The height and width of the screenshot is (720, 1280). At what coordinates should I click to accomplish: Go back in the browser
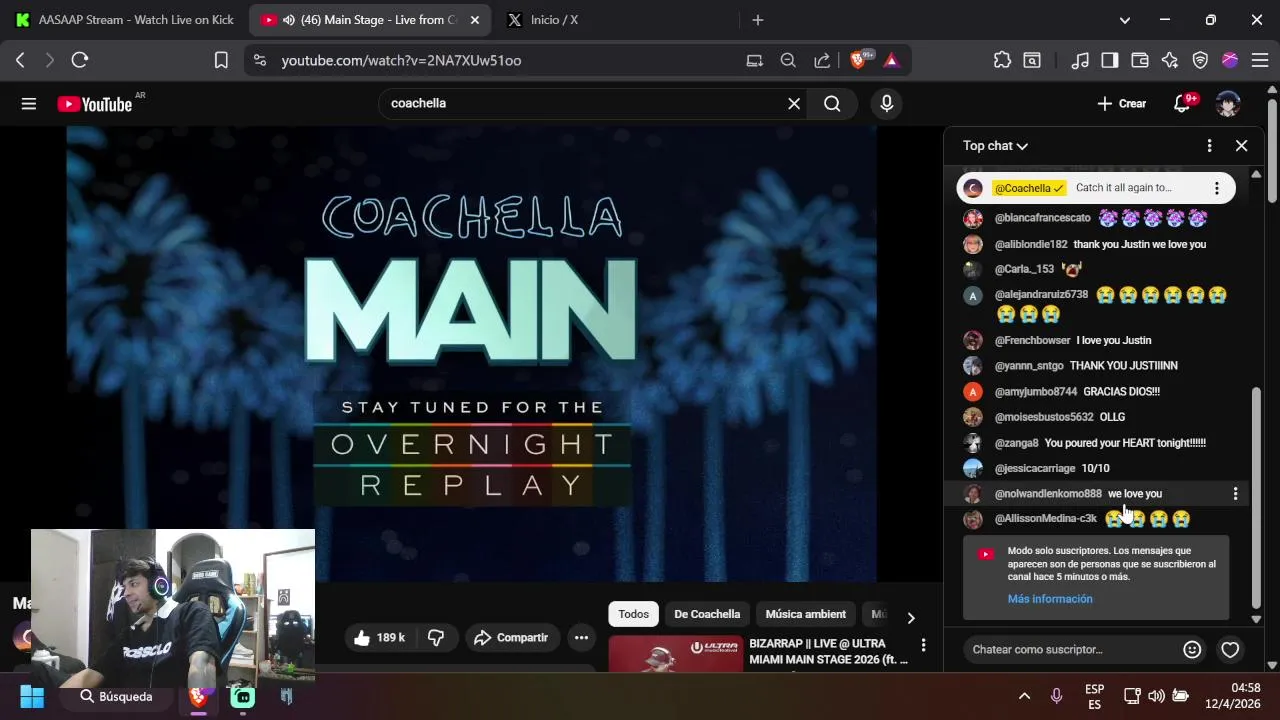pos(20,60)
